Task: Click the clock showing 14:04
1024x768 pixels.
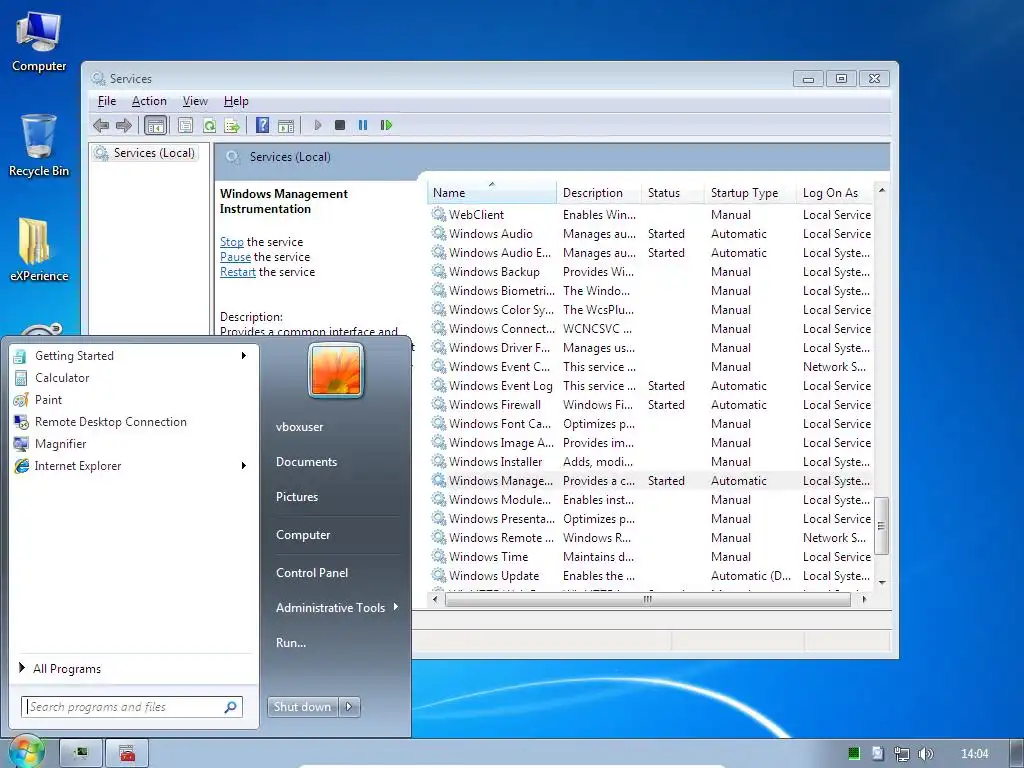Action: tap(974, 754)
